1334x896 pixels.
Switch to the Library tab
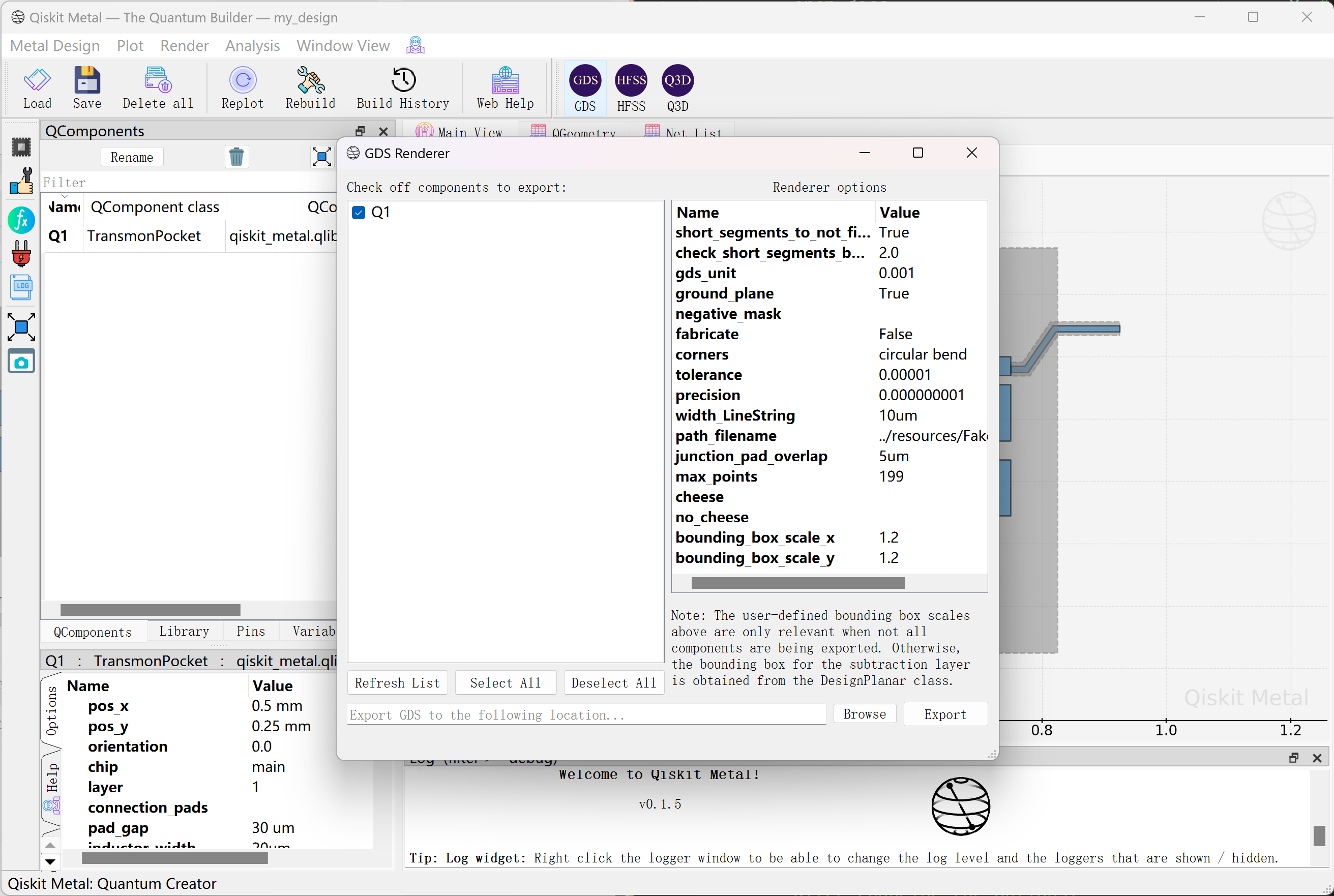[x=184, y=631]
